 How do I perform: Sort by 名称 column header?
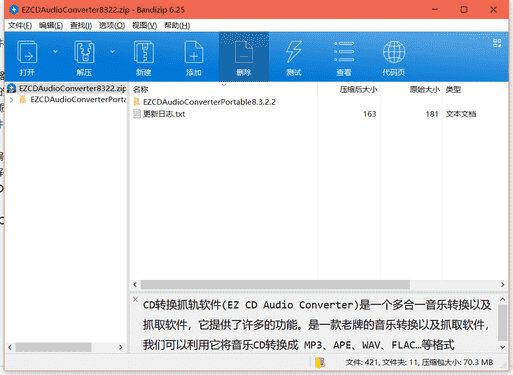coord(140,89)
